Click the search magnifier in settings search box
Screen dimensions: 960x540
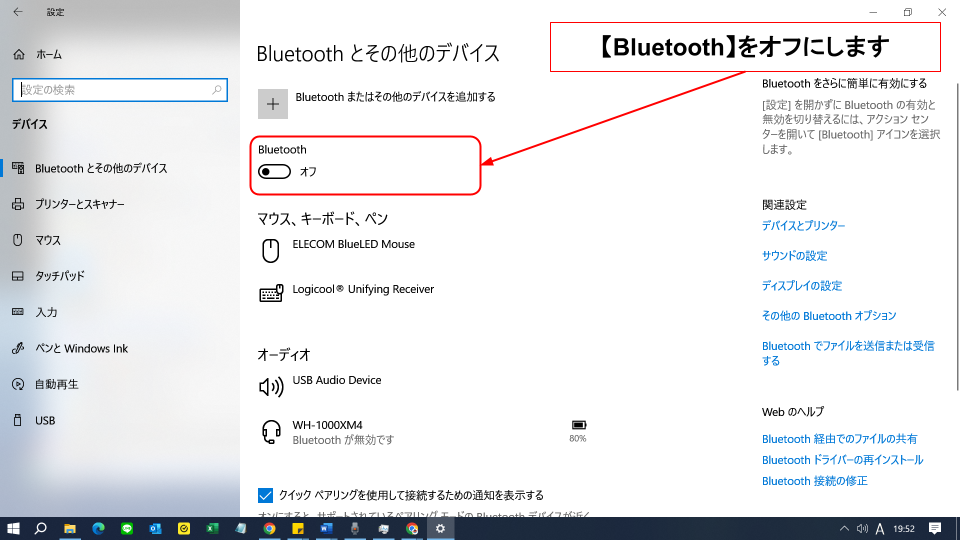[217, 90]
